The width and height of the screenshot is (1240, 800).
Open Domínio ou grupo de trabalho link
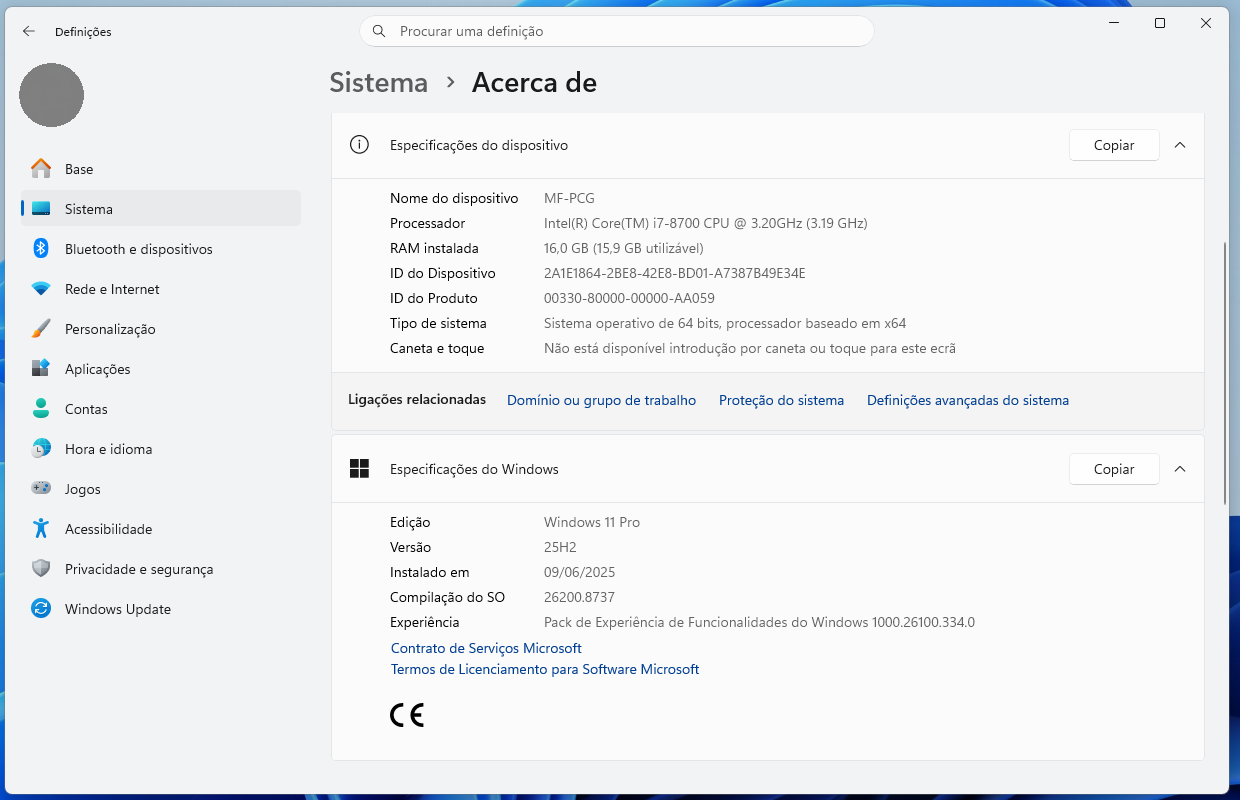[601, 400]
